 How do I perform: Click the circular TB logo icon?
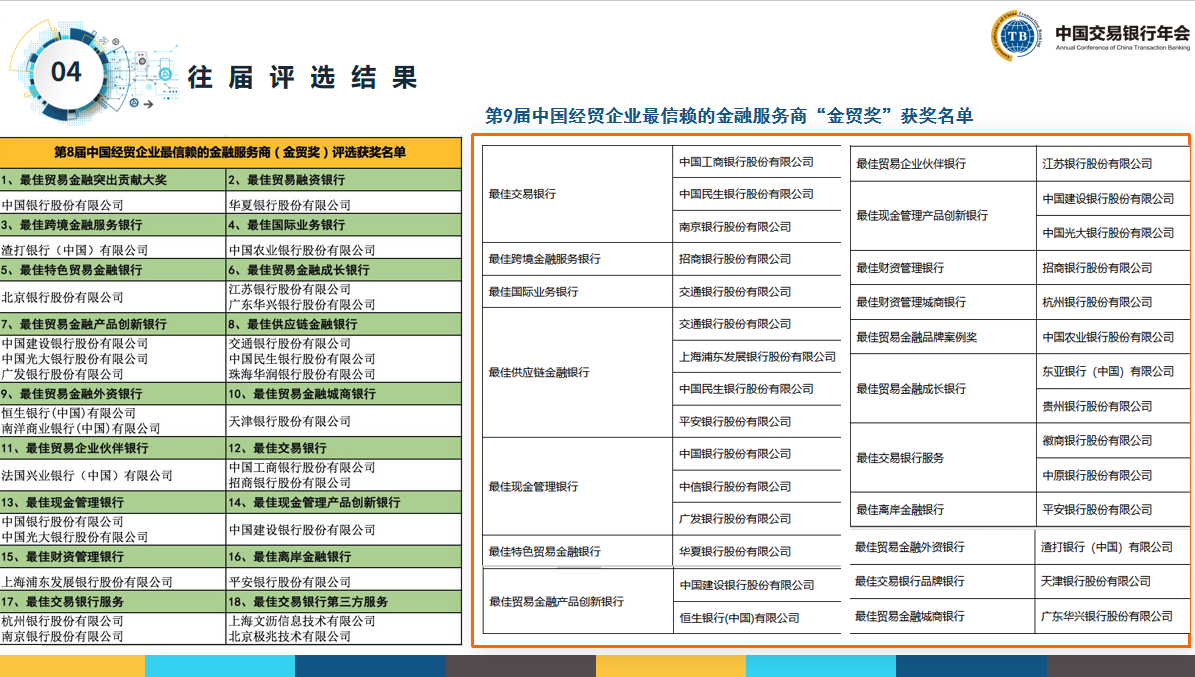(x=1017, y=37)
